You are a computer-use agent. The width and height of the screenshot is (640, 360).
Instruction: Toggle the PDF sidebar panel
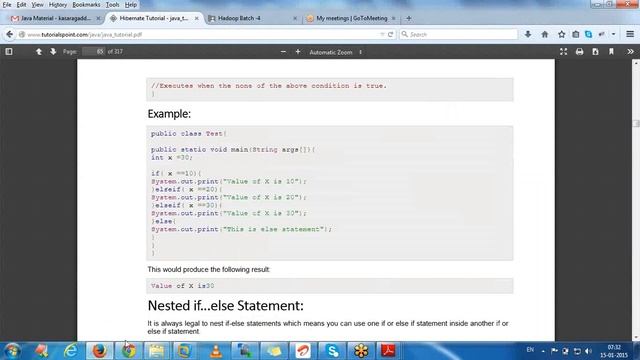click(x=9, y=51)
